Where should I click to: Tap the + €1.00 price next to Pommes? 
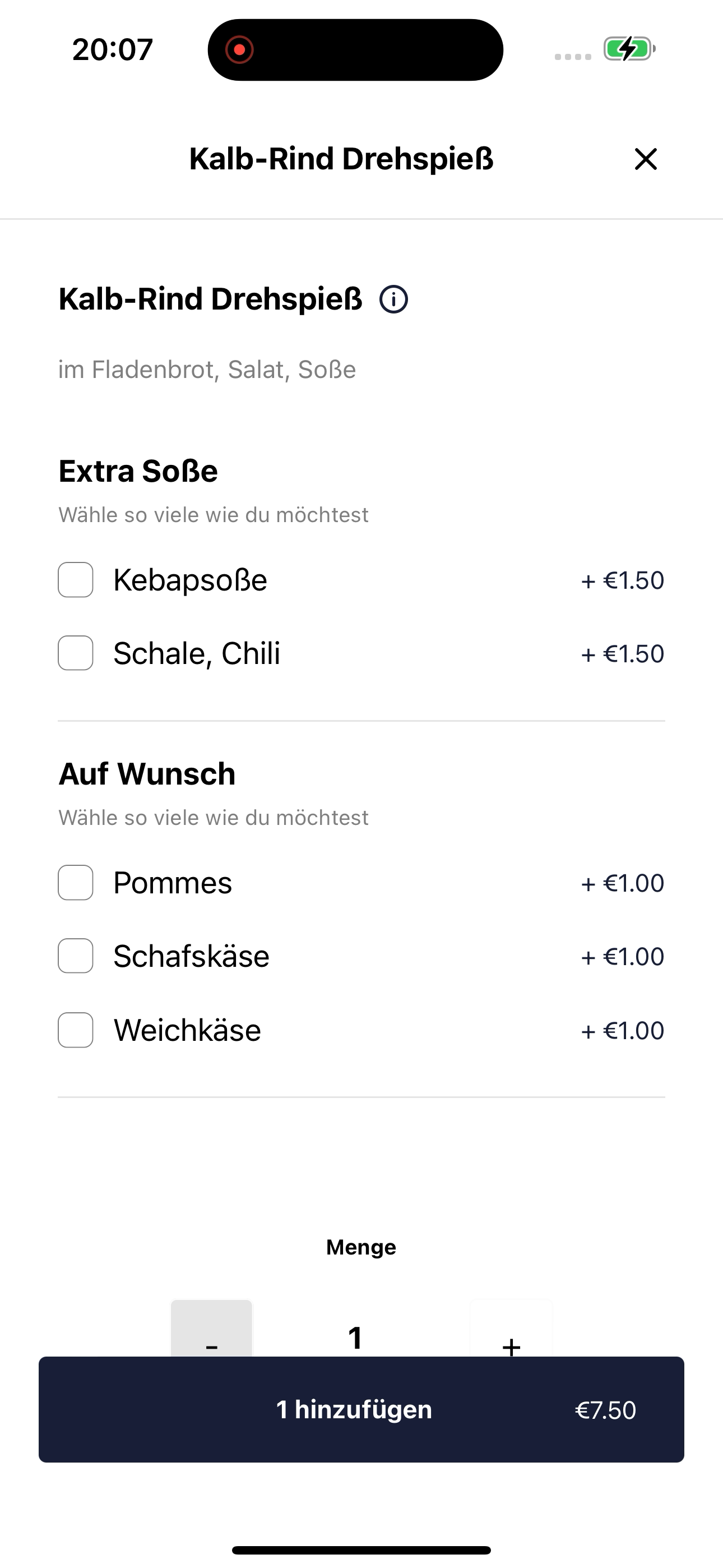point(622,883)
